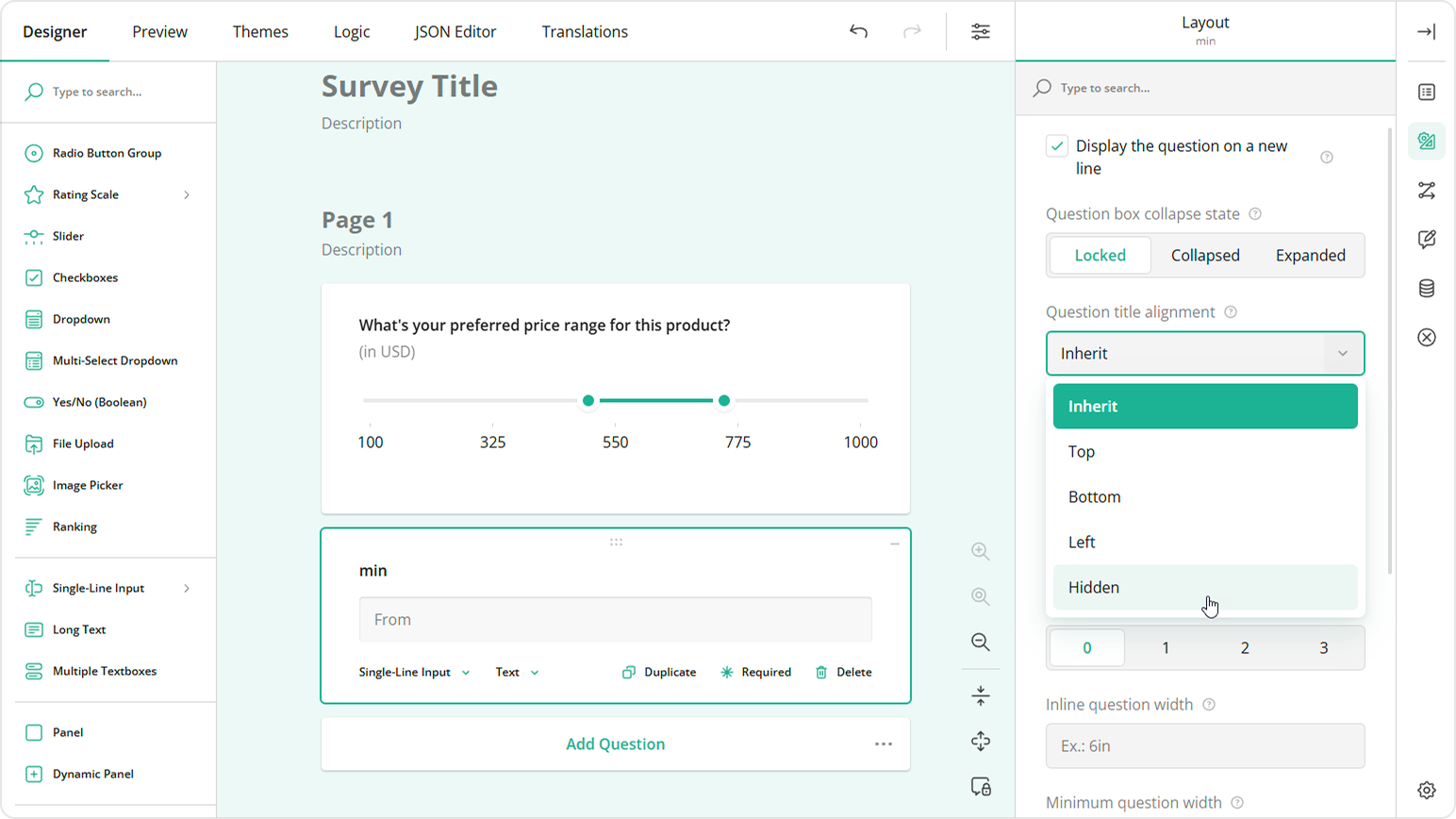Click the Validation circle-x sidebar icon
The height and width of the screenshot is (819, 1456).
(x=1426, y=338)
